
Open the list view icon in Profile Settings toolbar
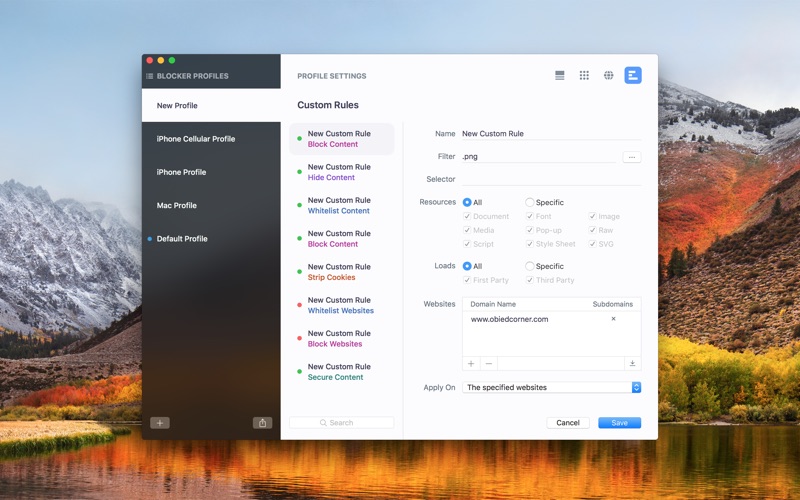coord(560,76)
